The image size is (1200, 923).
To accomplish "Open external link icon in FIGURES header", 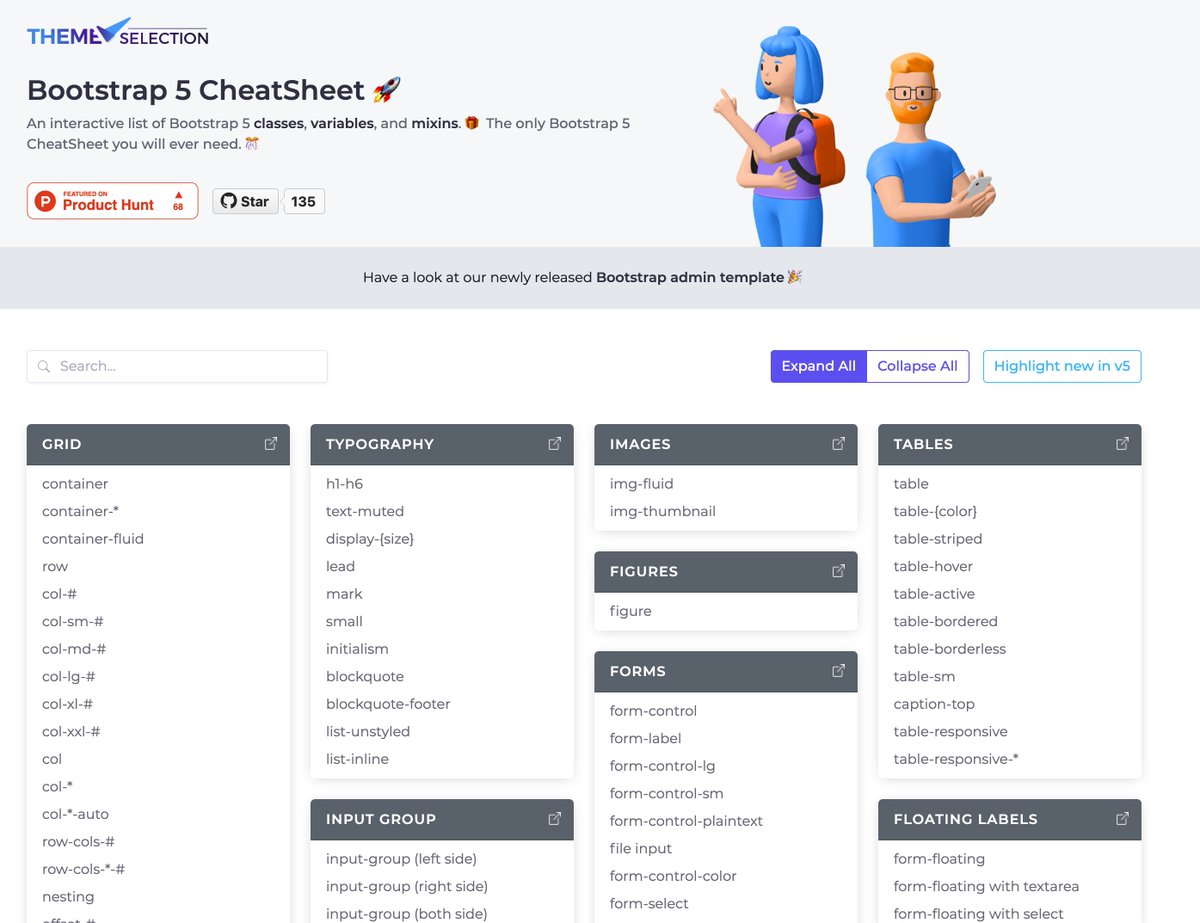I will pos(839,571).
